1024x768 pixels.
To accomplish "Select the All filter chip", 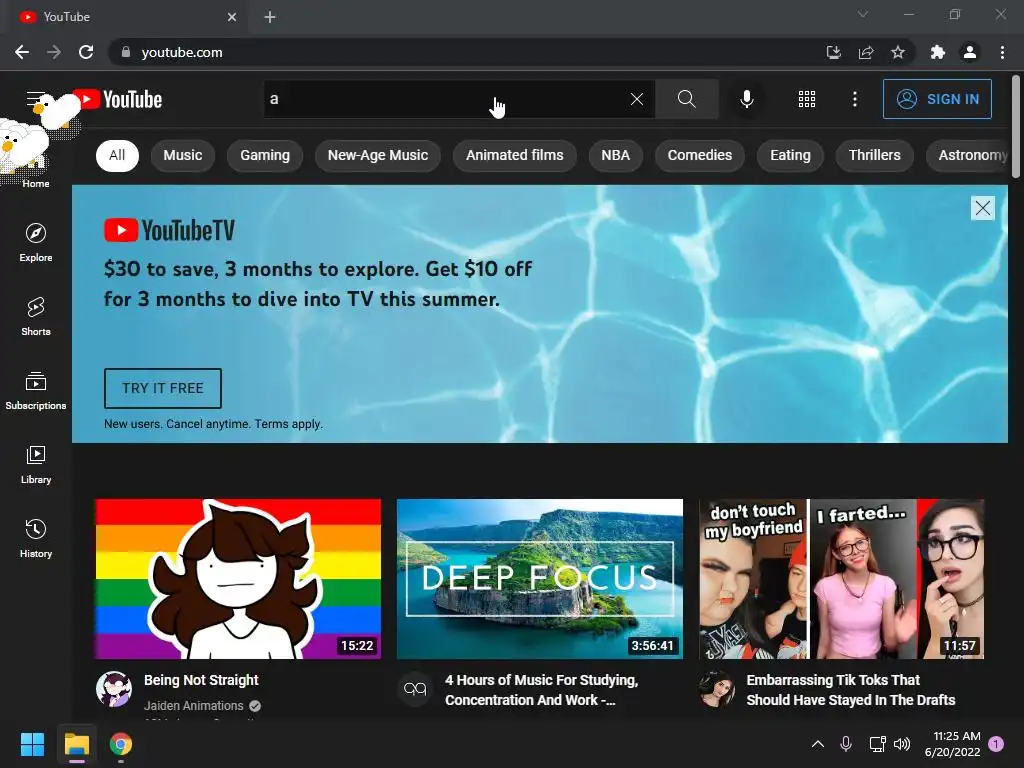I will click(x=118, y=155).
